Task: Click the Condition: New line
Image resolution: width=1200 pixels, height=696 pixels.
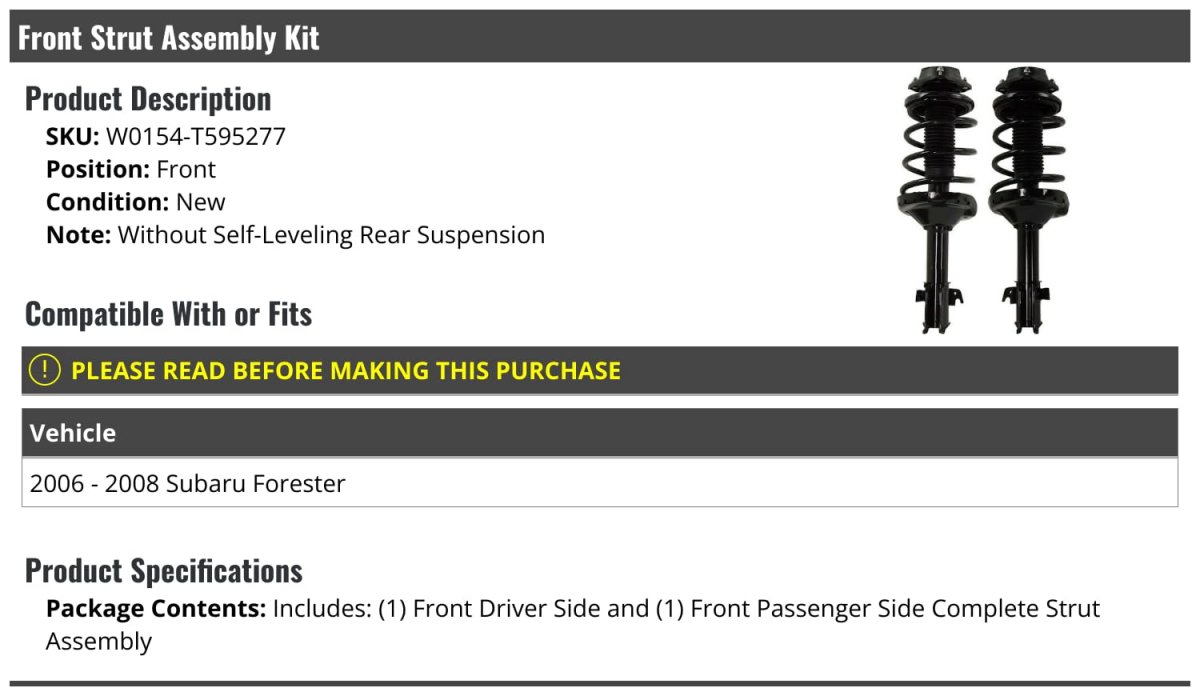Action: (x=136, y=202)
